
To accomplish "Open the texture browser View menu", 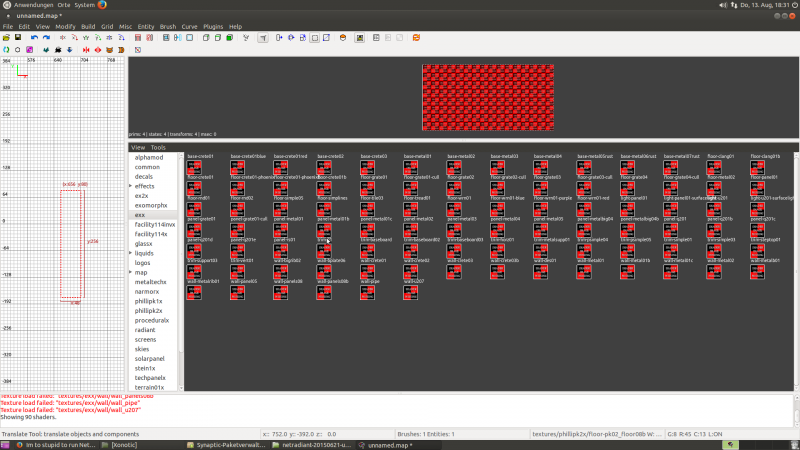I will tap(138, 147).
